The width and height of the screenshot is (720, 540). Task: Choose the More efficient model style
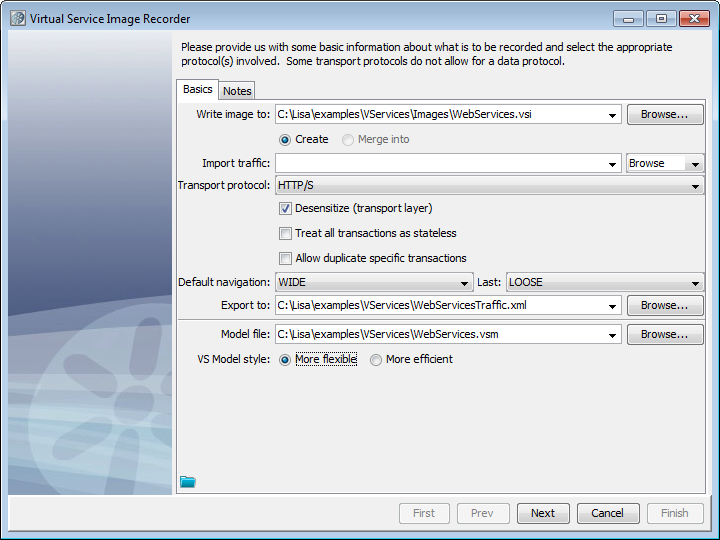click(x=376, y=360)
